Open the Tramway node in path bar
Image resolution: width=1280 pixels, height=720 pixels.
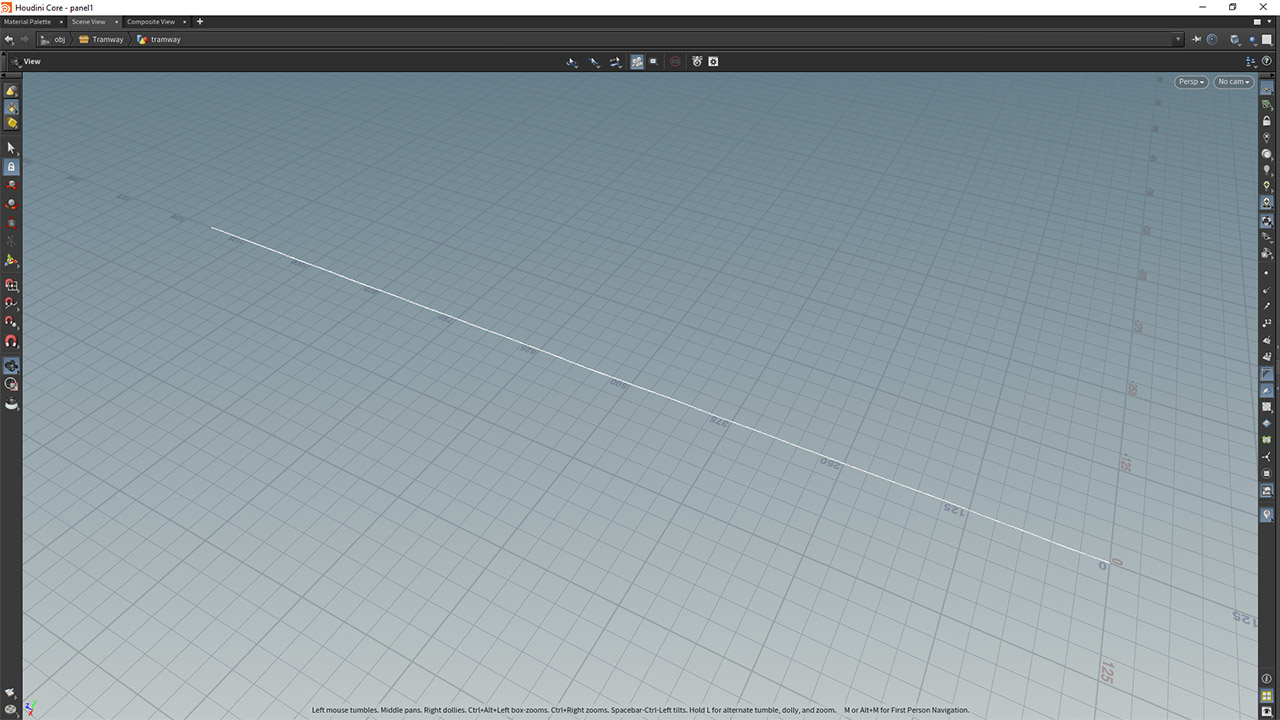click(101, 39)
